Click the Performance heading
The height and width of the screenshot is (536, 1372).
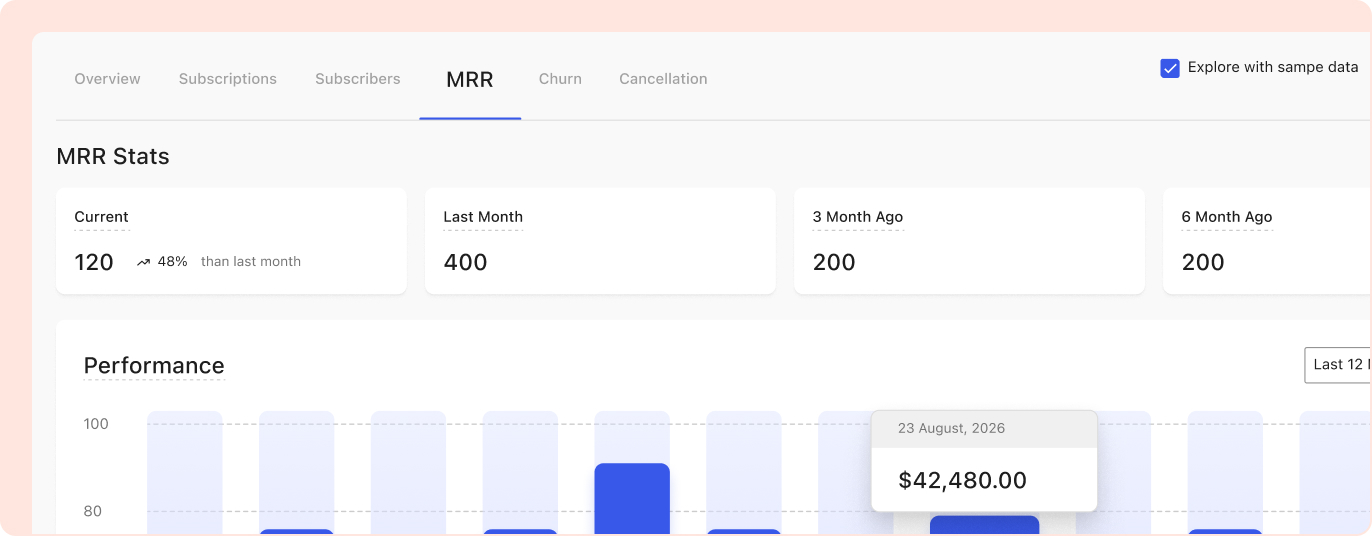pyautogui.click(x=154, y=365)
